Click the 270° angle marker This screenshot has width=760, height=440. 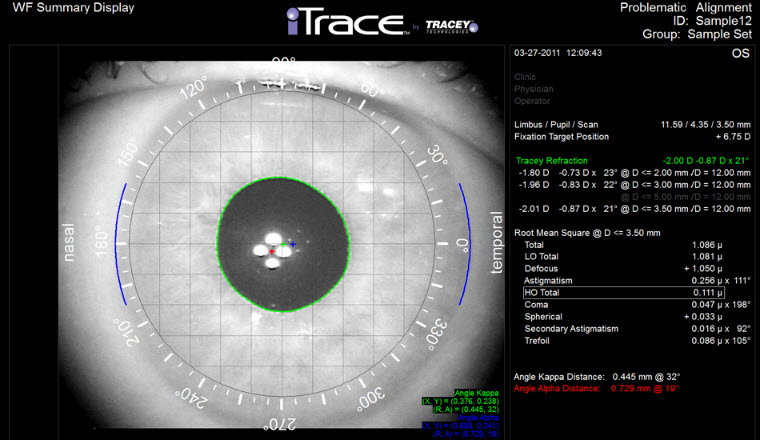[x=279, y=425]
